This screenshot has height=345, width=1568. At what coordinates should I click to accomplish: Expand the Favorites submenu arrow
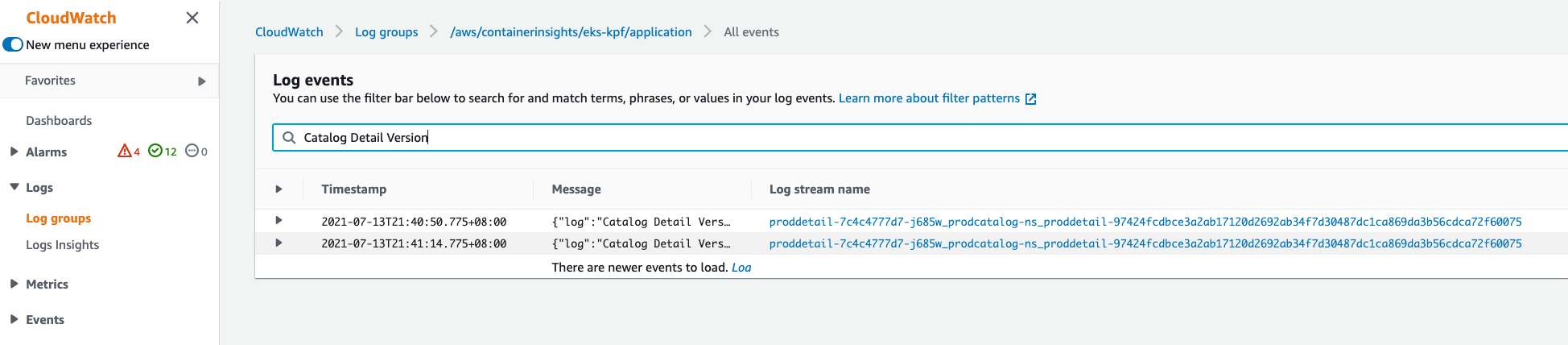tap(202, 81)
